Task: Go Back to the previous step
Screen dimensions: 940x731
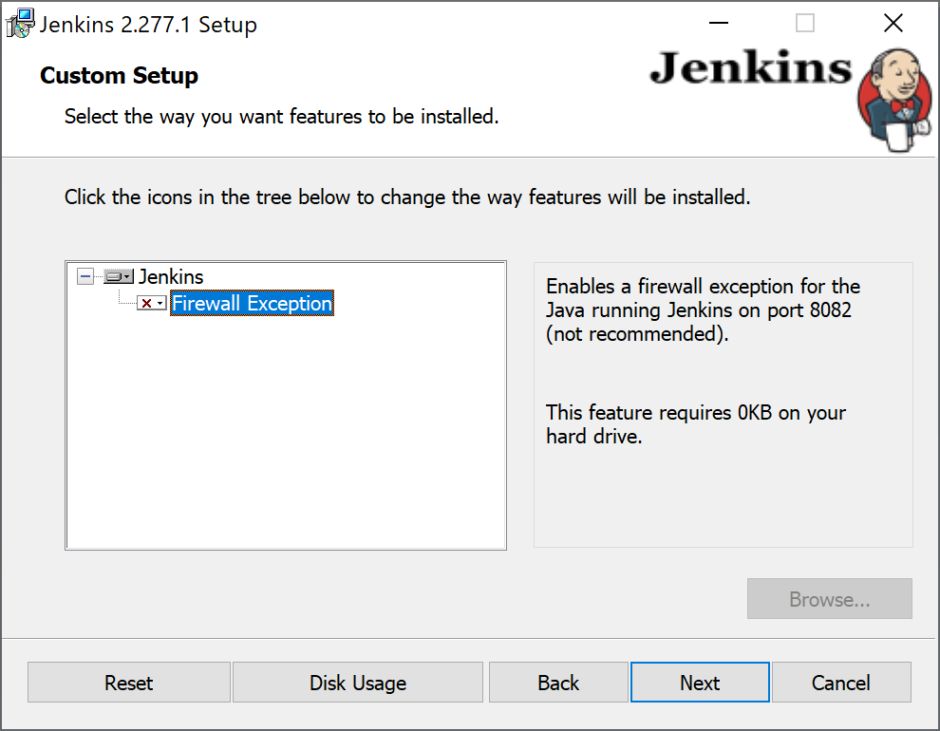Action: coord(558,682)
